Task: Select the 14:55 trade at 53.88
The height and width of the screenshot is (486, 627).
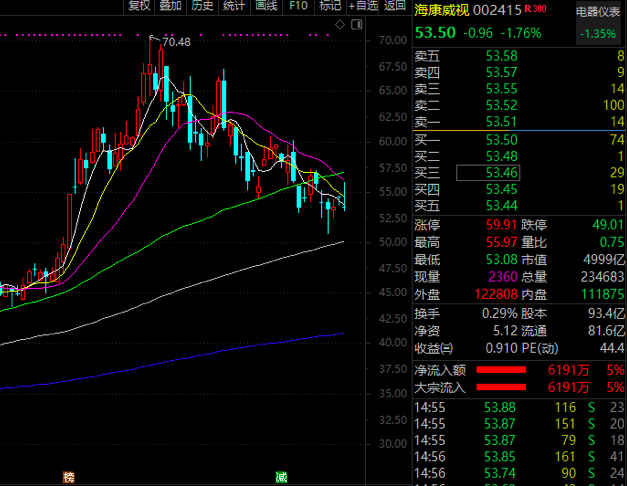Action: tap(519, 408)
